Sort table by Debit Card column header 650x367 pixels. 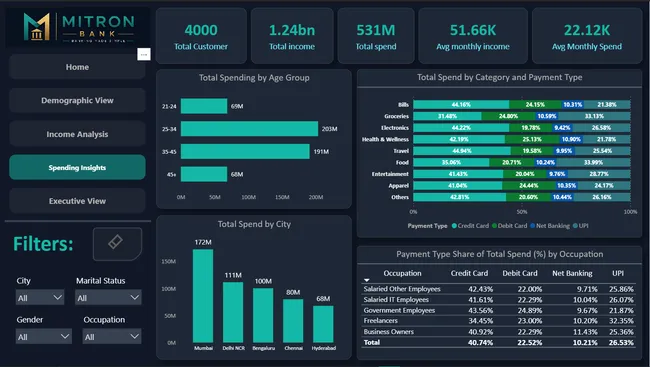click(520, 273)
